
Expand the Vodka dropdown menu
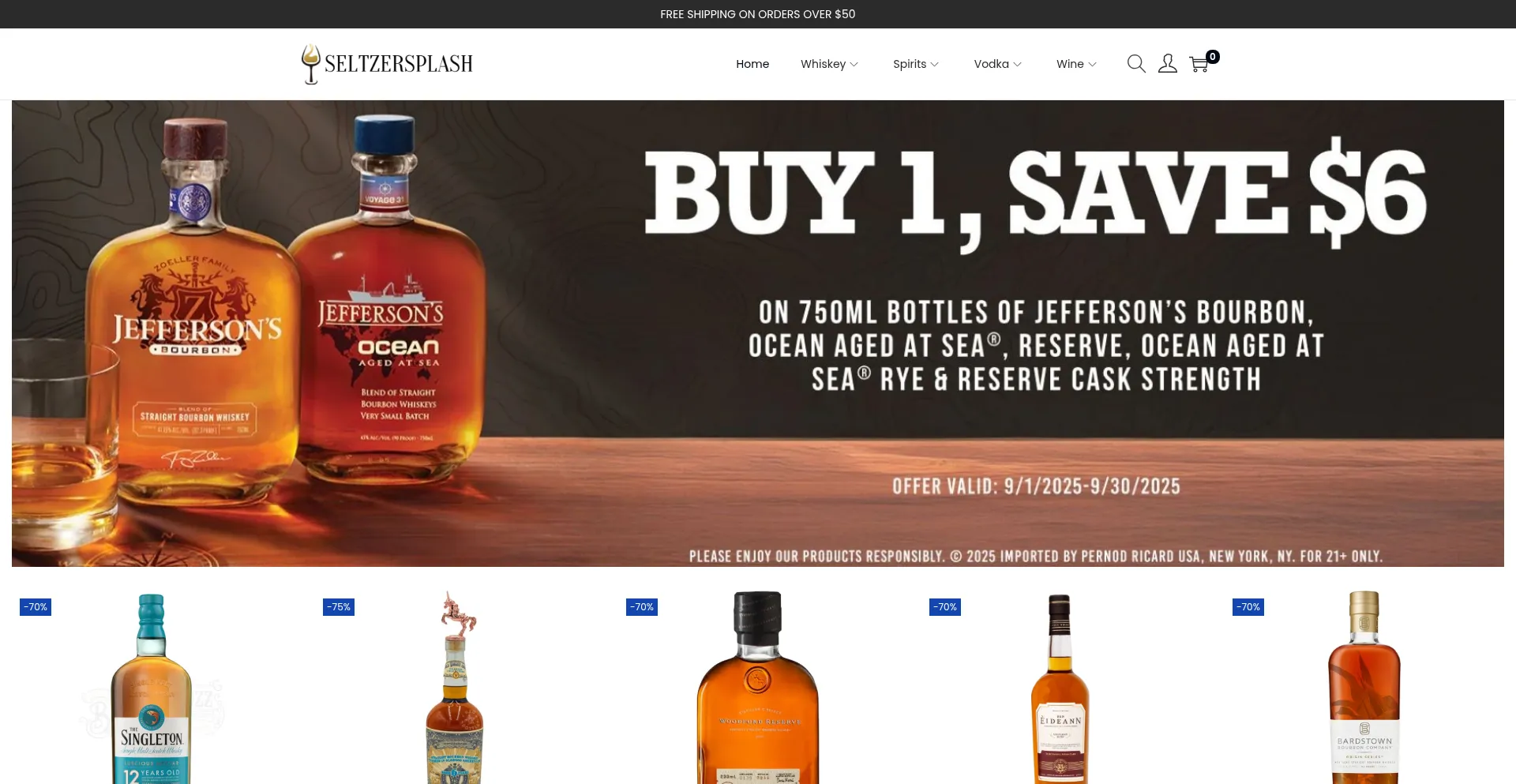coord(998,64)
